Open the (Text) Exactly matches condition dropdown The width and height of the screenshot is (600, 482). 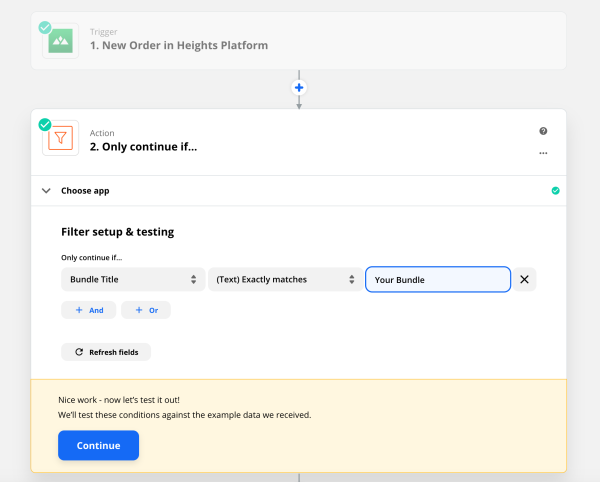pos(285,279)
